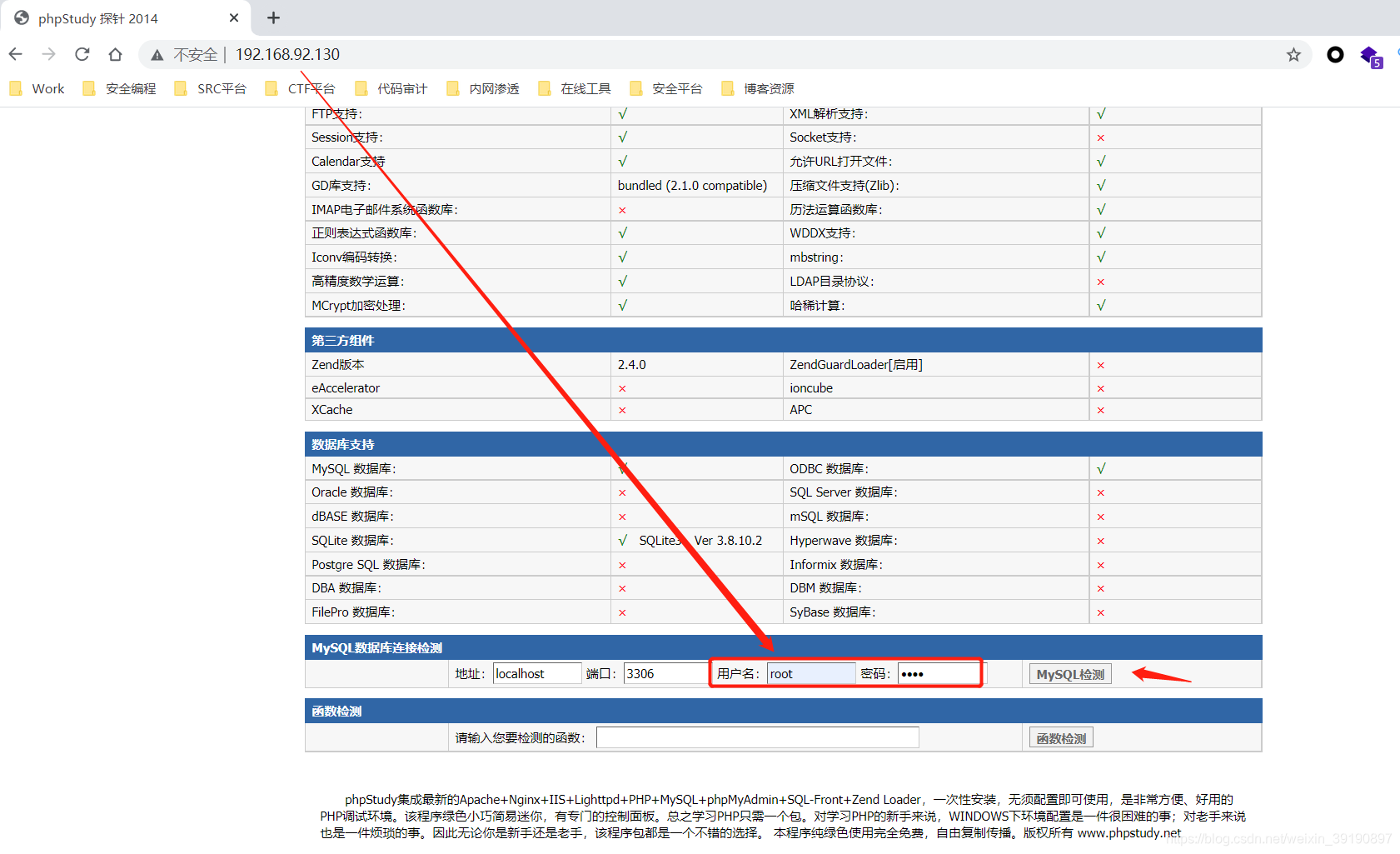Click the eAccelerator row label
The image size is (1400, 854).
coord(346,387)
